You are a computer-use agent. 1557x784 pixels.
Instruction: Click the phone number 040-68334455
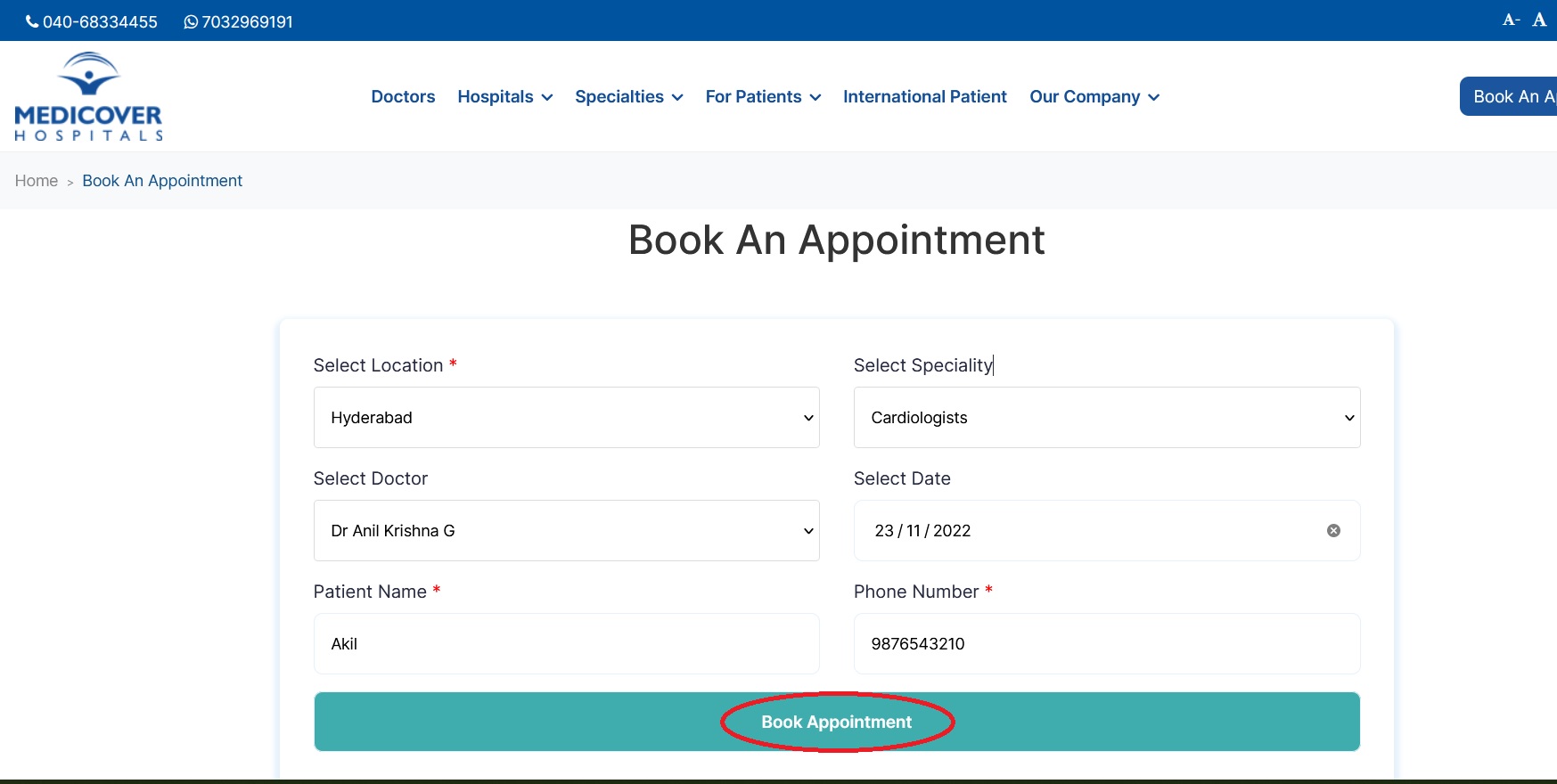tap(92, 21)
